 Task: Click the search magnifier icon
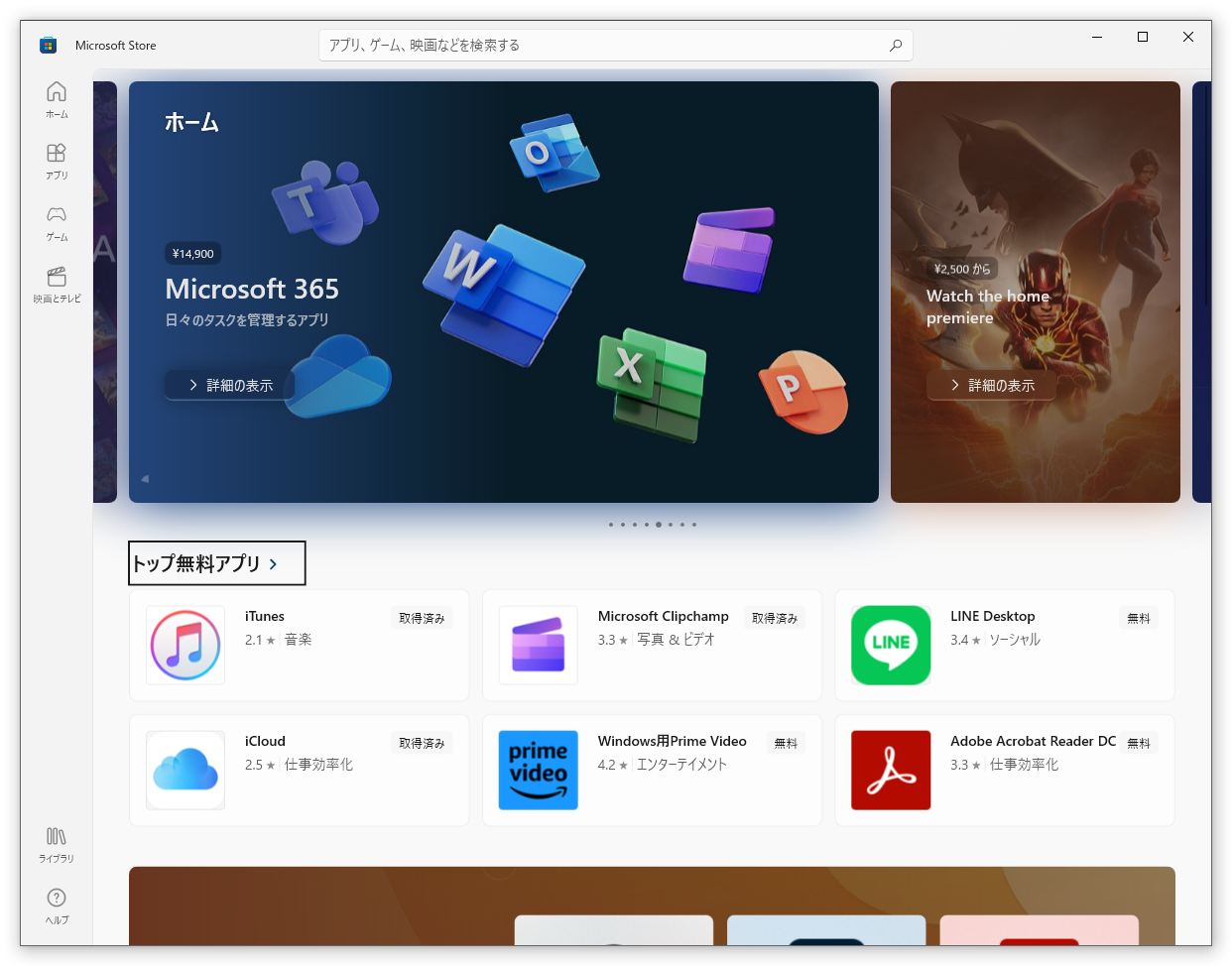point(896,45)
